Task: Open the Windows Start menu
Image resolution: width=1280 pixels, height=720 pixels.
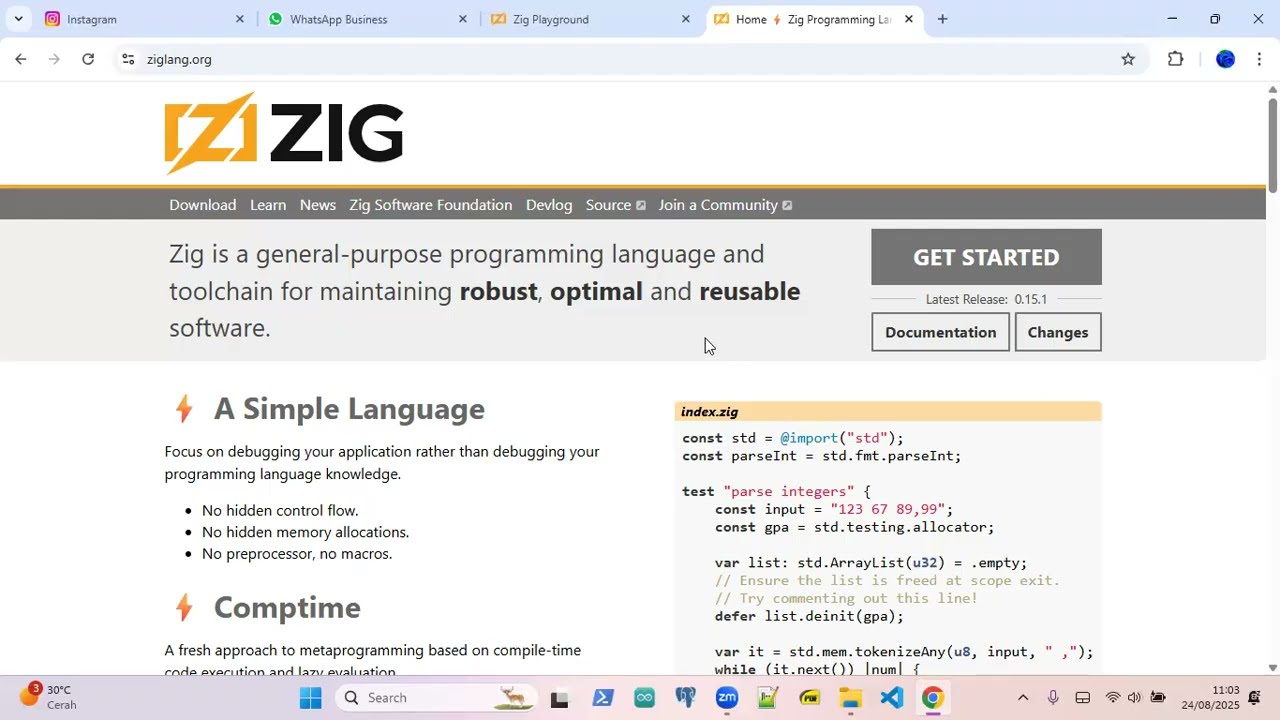Action: (311, 697)
